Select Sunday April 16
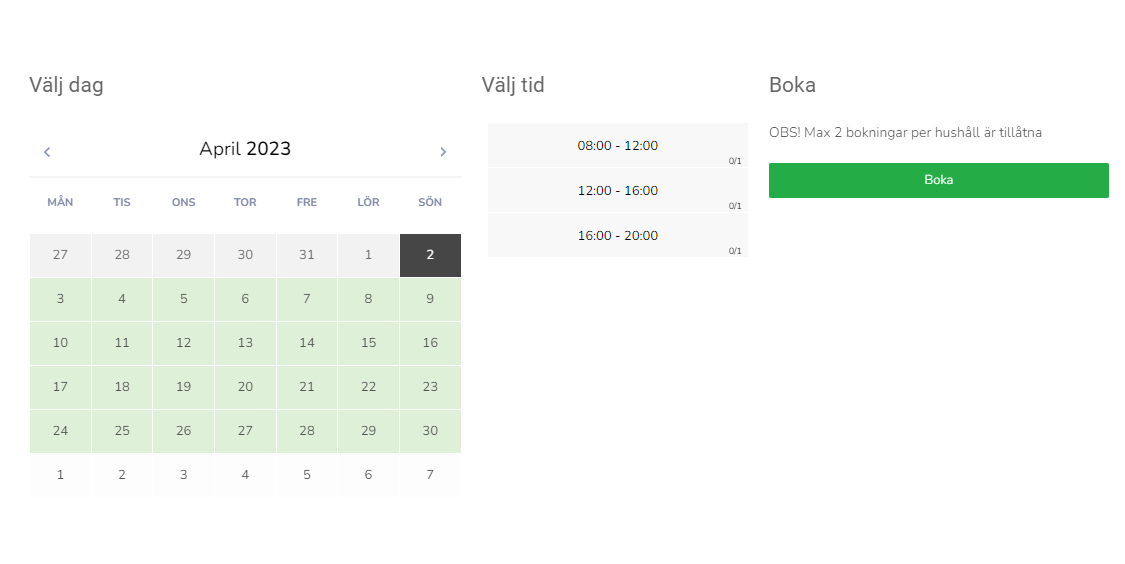 (x=430, y=343)
